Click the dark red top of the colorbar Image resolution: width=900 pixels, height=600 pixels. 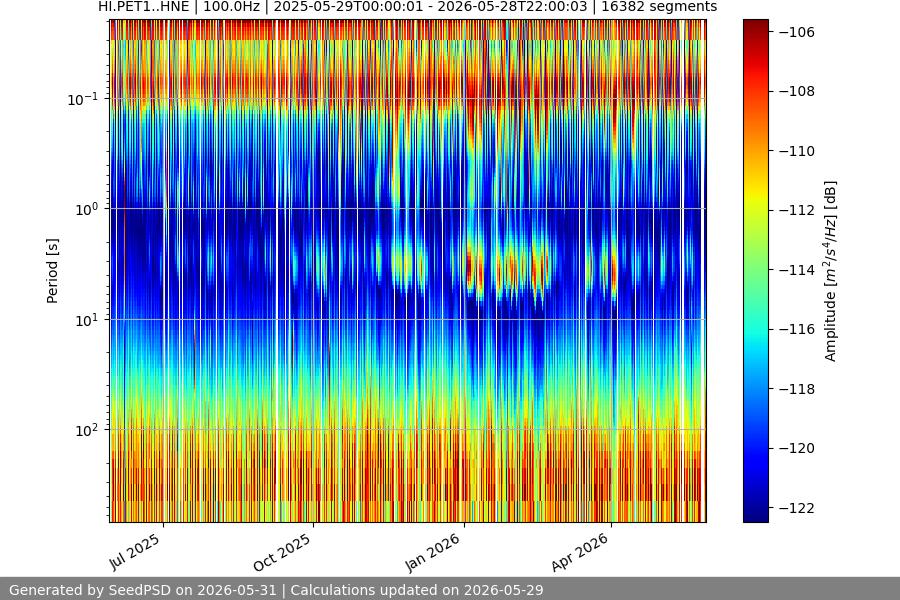coord(755,26)
